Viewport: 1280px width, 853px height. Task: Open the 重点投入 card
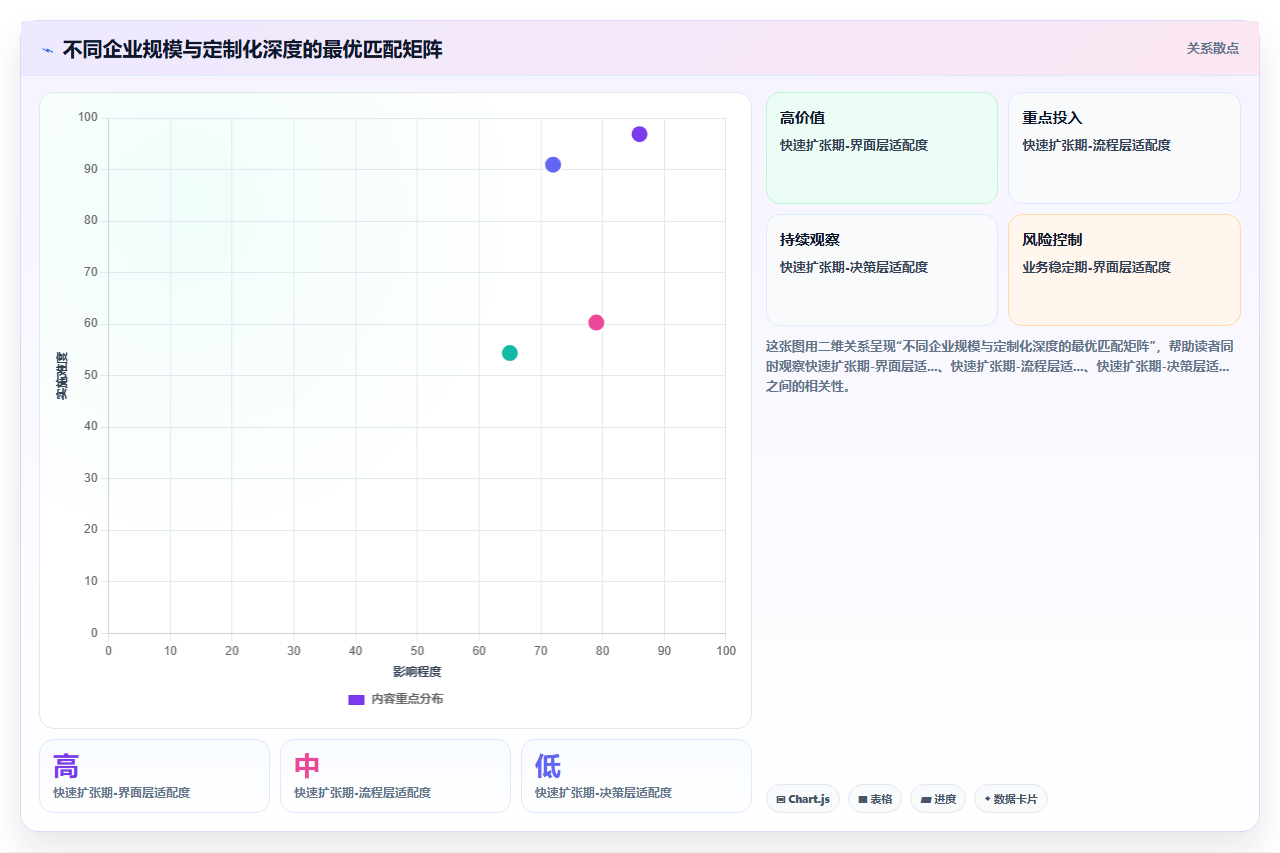tap(1124, 148)
